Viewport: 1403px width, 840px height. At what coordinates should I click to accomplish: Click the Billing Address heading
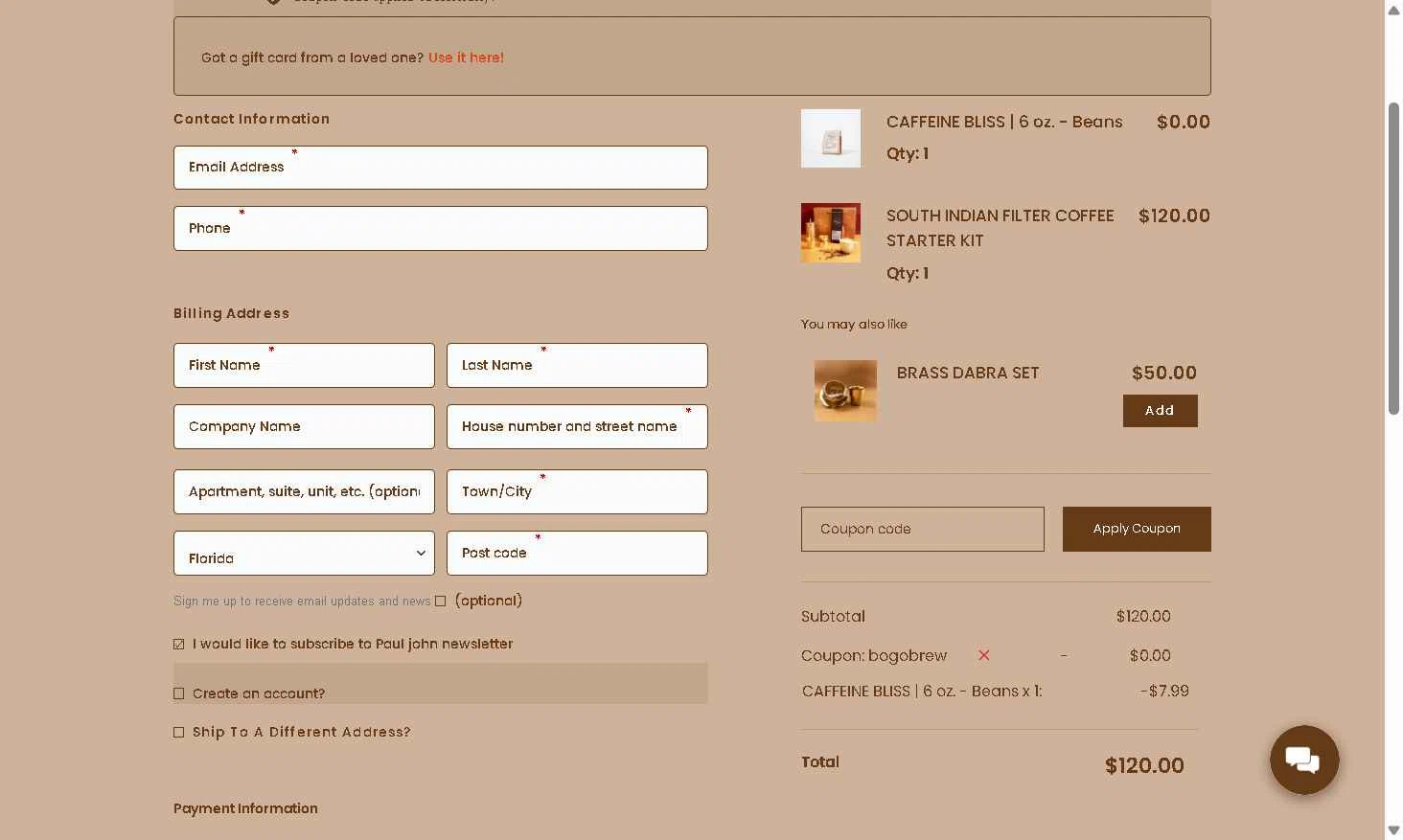coord(231,313)
